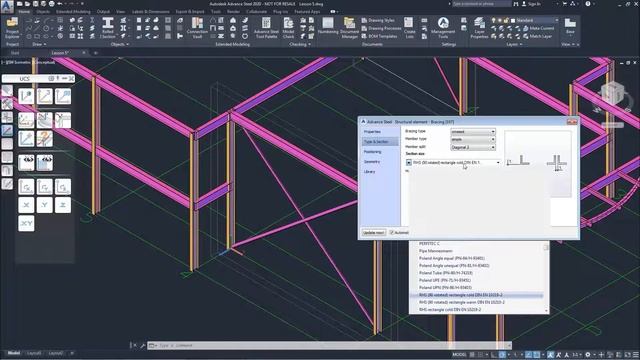This screenshot has height=360, width=640.
Task: Run the Model Check tool
Action: click(x=288, y=27)
